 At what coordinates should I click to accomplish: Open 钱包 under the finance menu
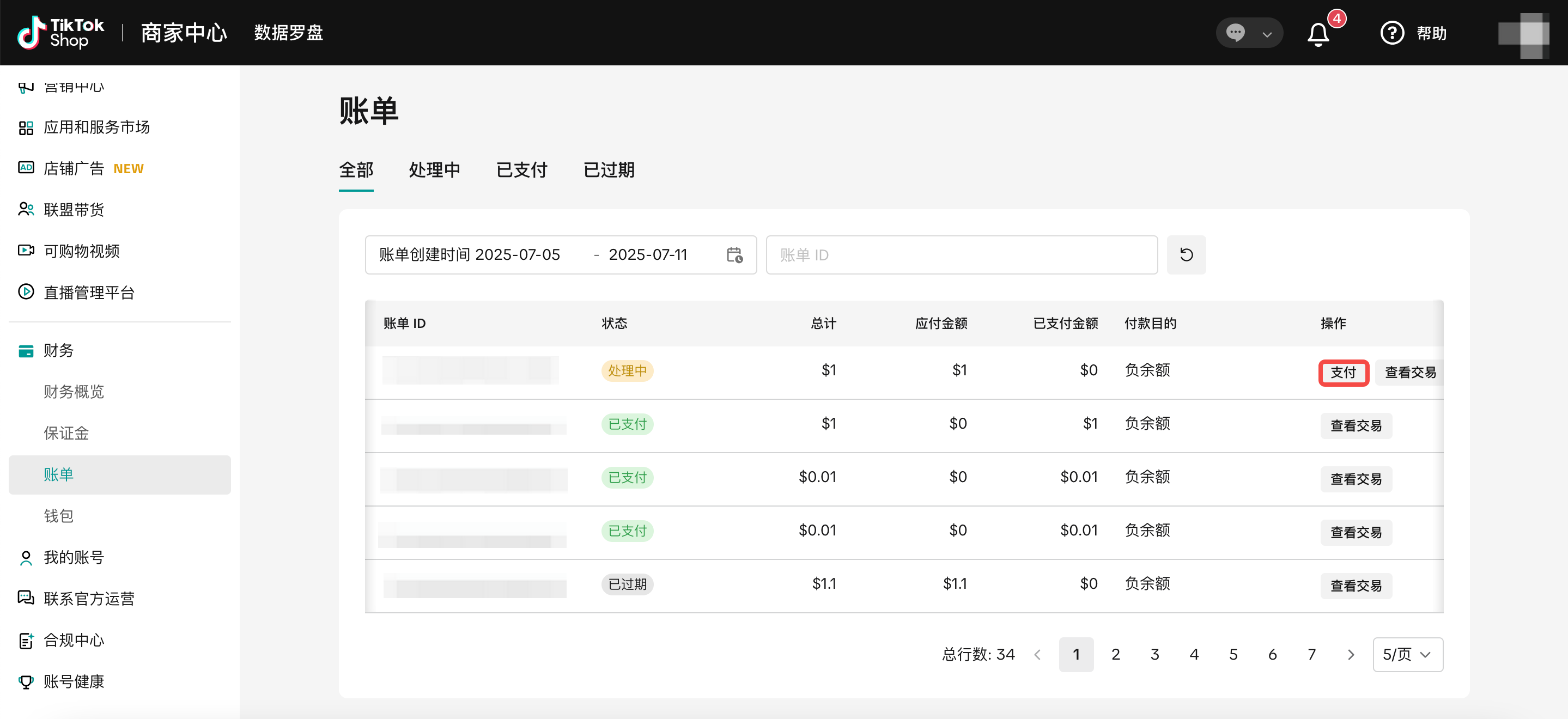click(x=58, y=516)
